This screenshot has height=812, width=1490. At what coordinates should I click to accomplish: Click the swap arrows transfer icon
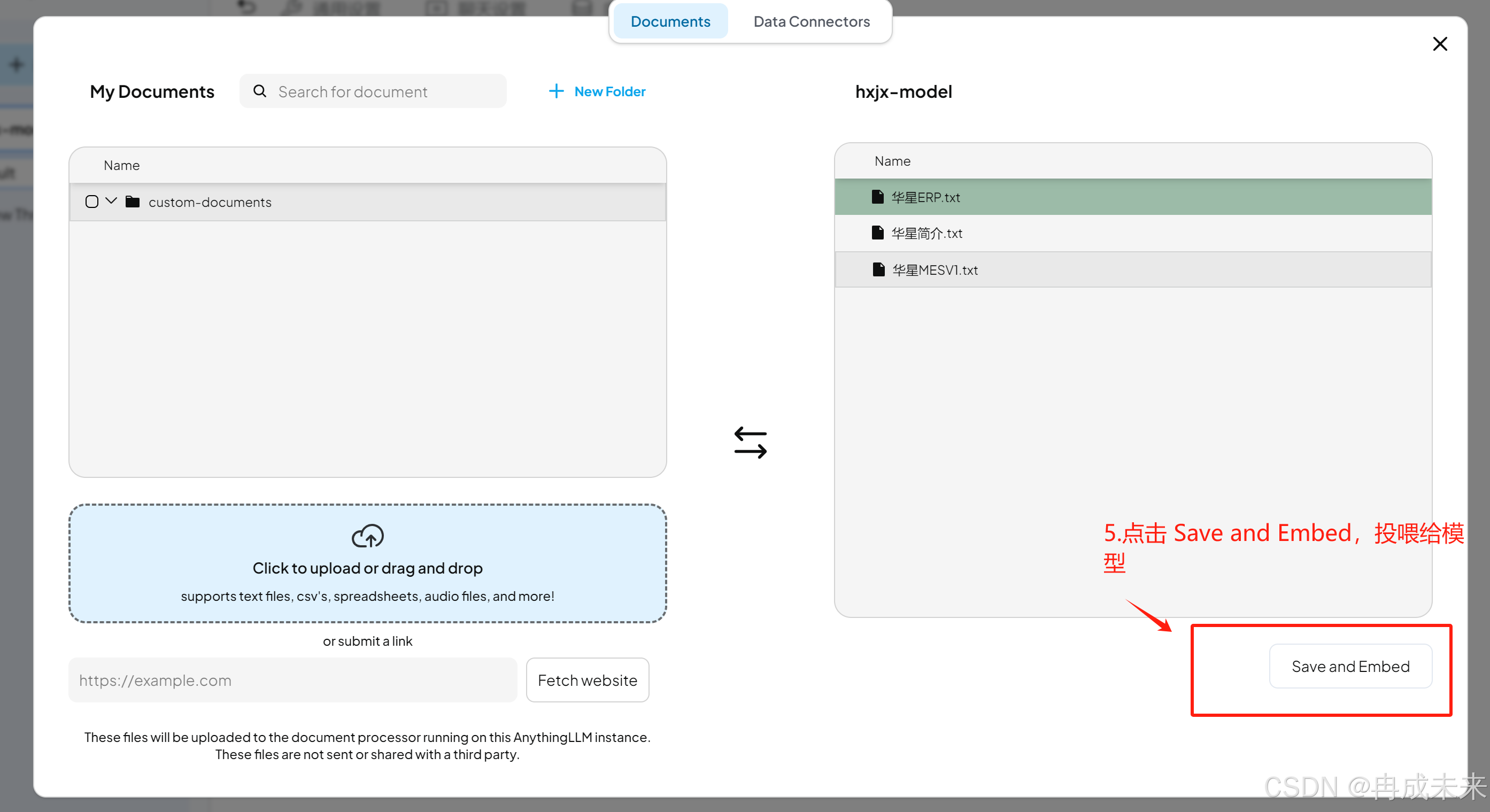coord(750,443)
